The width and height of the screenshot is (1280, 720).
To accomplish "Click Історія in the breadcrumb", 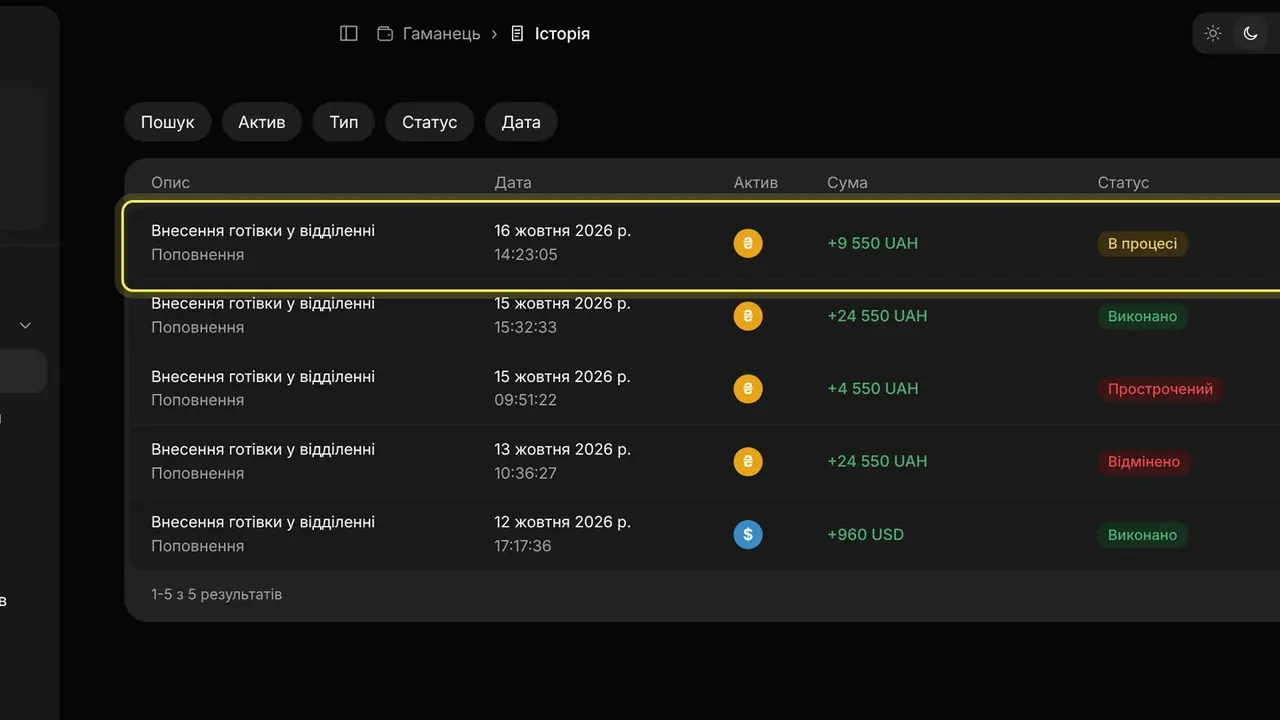I will 562,34.
